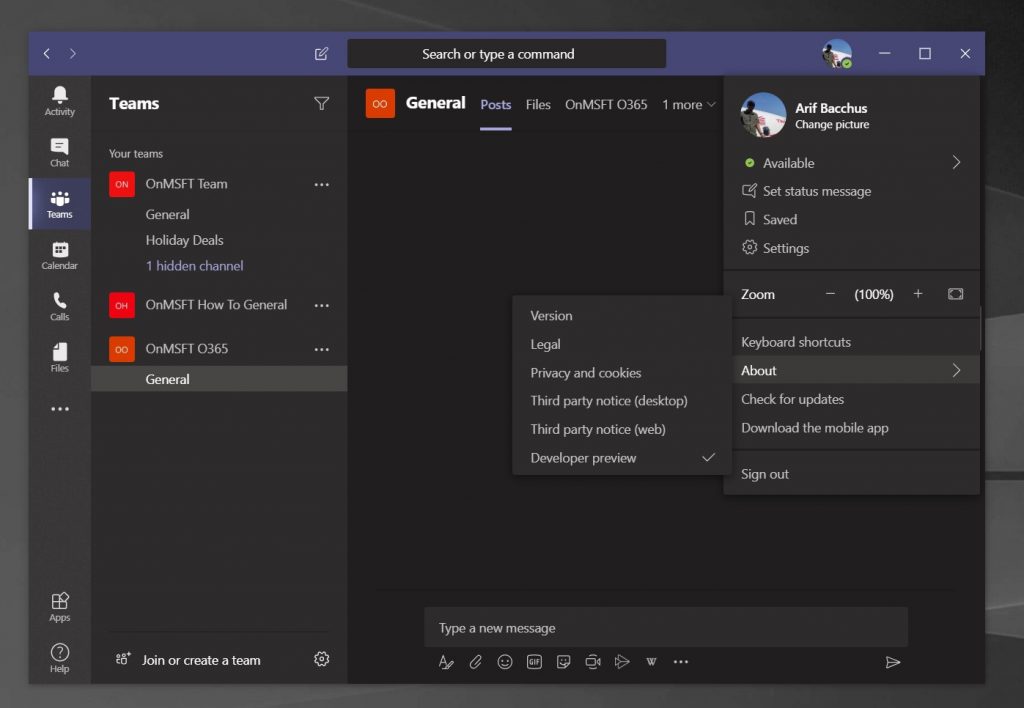The height and width of the screenshot is (708, 1024).
Task: Open more messaging extensions ellipsis
Action: tap(680, 662)
